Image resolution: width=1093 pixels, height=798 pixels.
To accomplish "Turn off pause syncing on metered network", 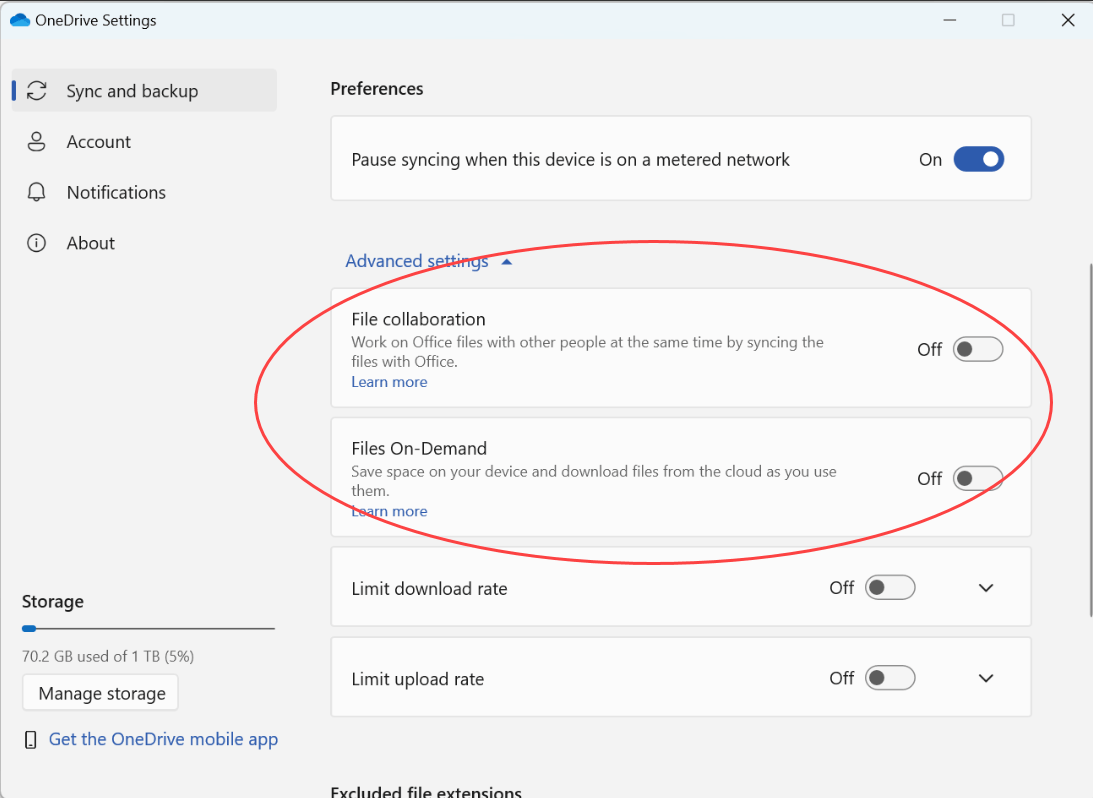I will [978, 159].
